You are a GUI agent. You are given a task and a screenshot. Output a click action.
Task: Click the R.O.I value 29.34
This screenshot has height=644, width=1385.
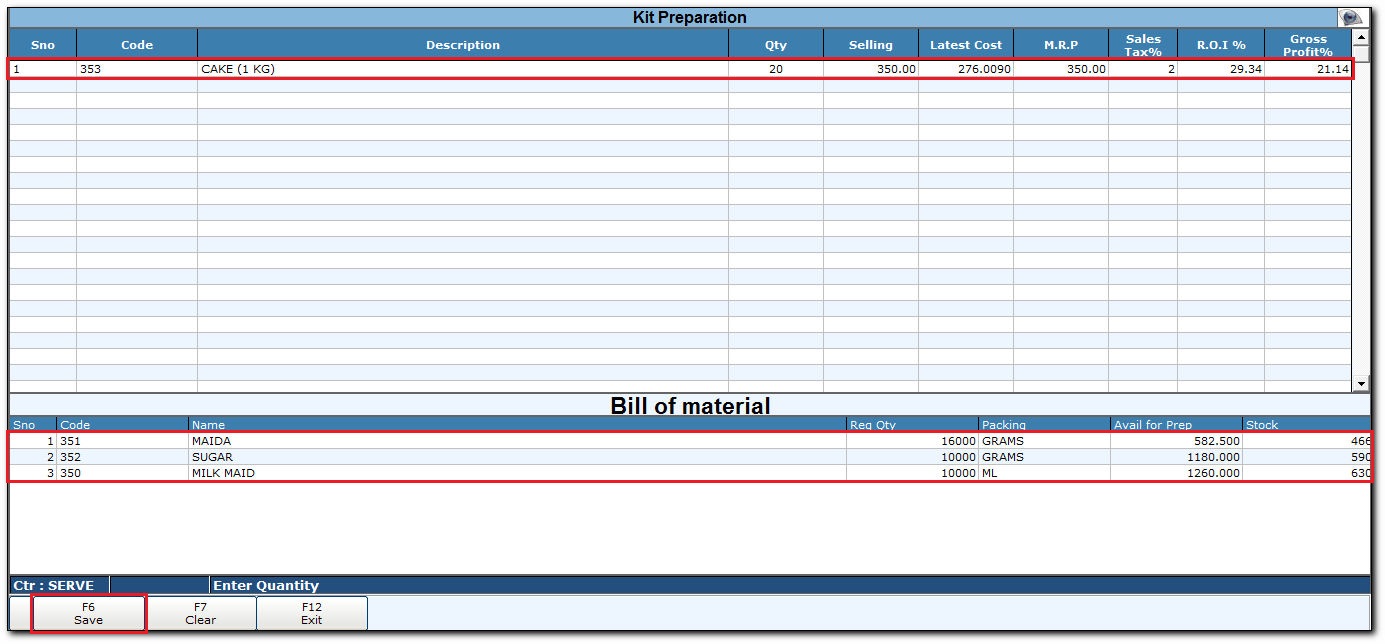point(1221,69)
